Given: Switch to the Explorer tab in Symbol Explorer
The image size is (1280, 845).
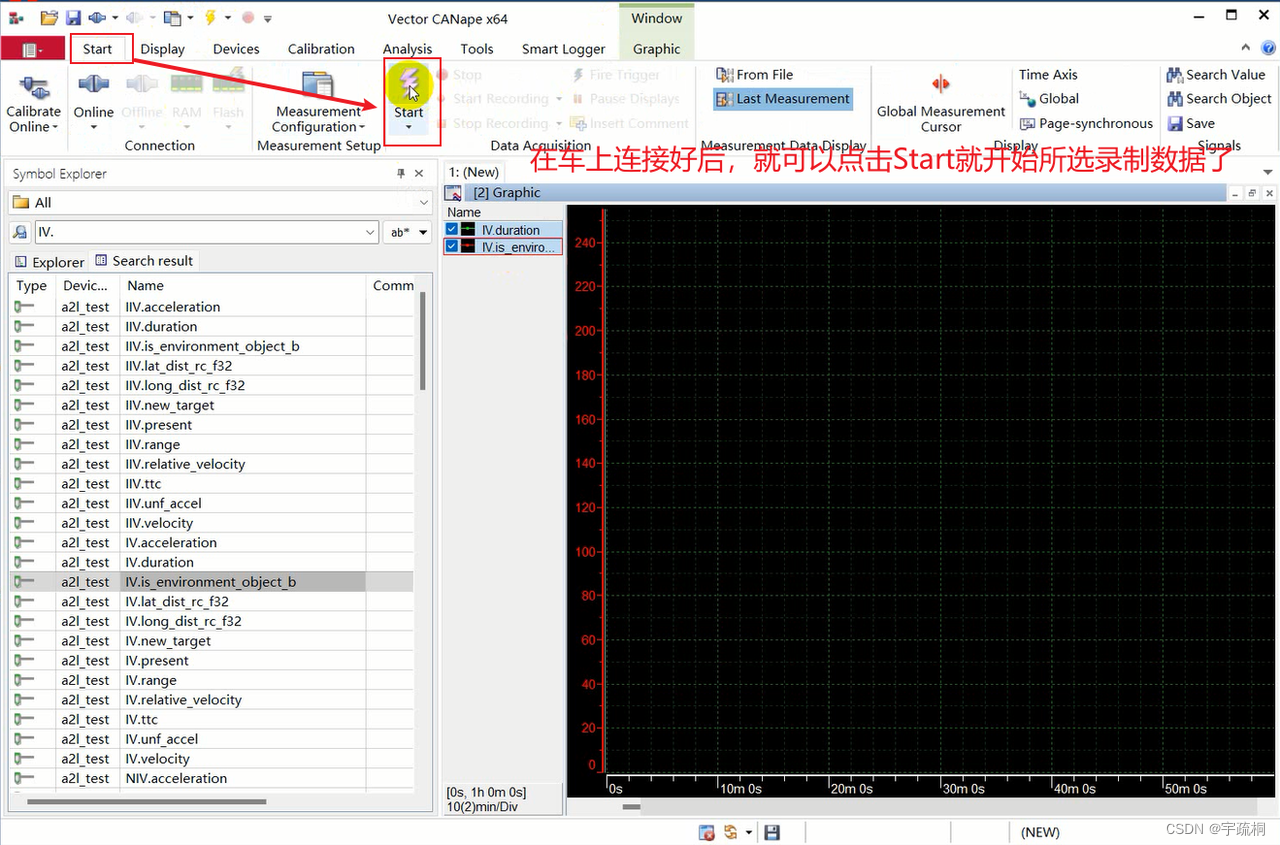Looking at the screenshot, I should pos(49,261).
